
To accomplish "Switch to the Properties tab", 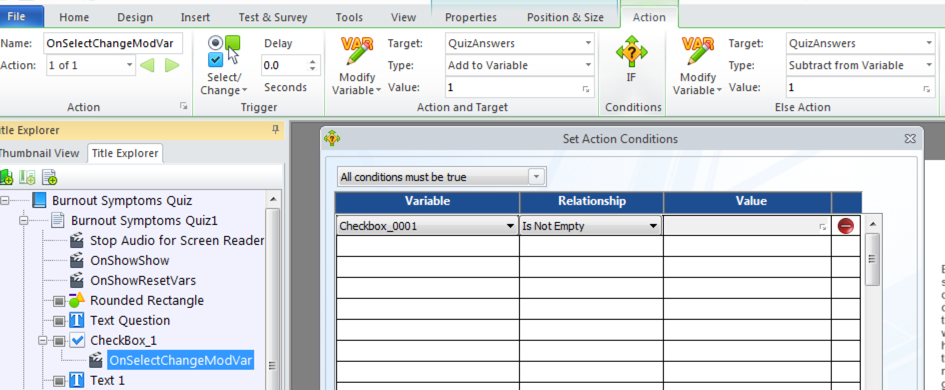I will tap(471, 17).
